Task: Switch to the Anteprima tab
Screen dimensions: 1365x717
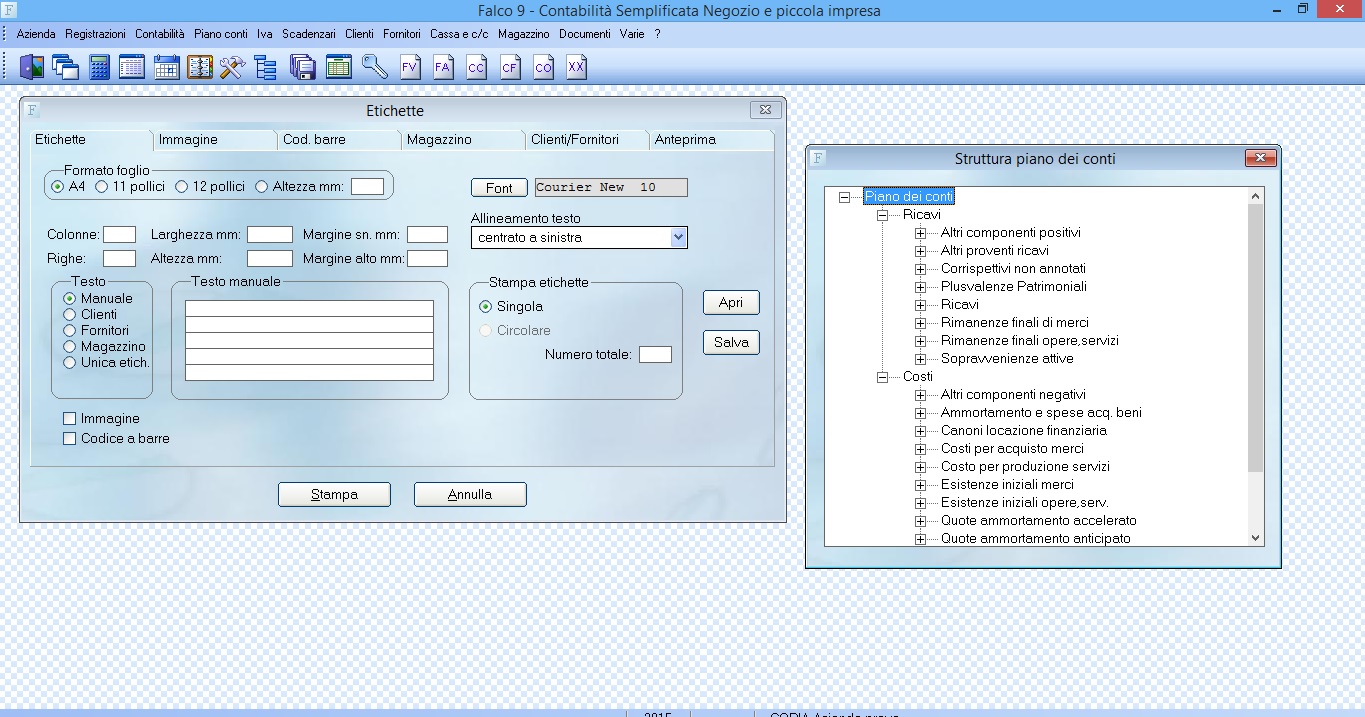Action: pos(711,140)
